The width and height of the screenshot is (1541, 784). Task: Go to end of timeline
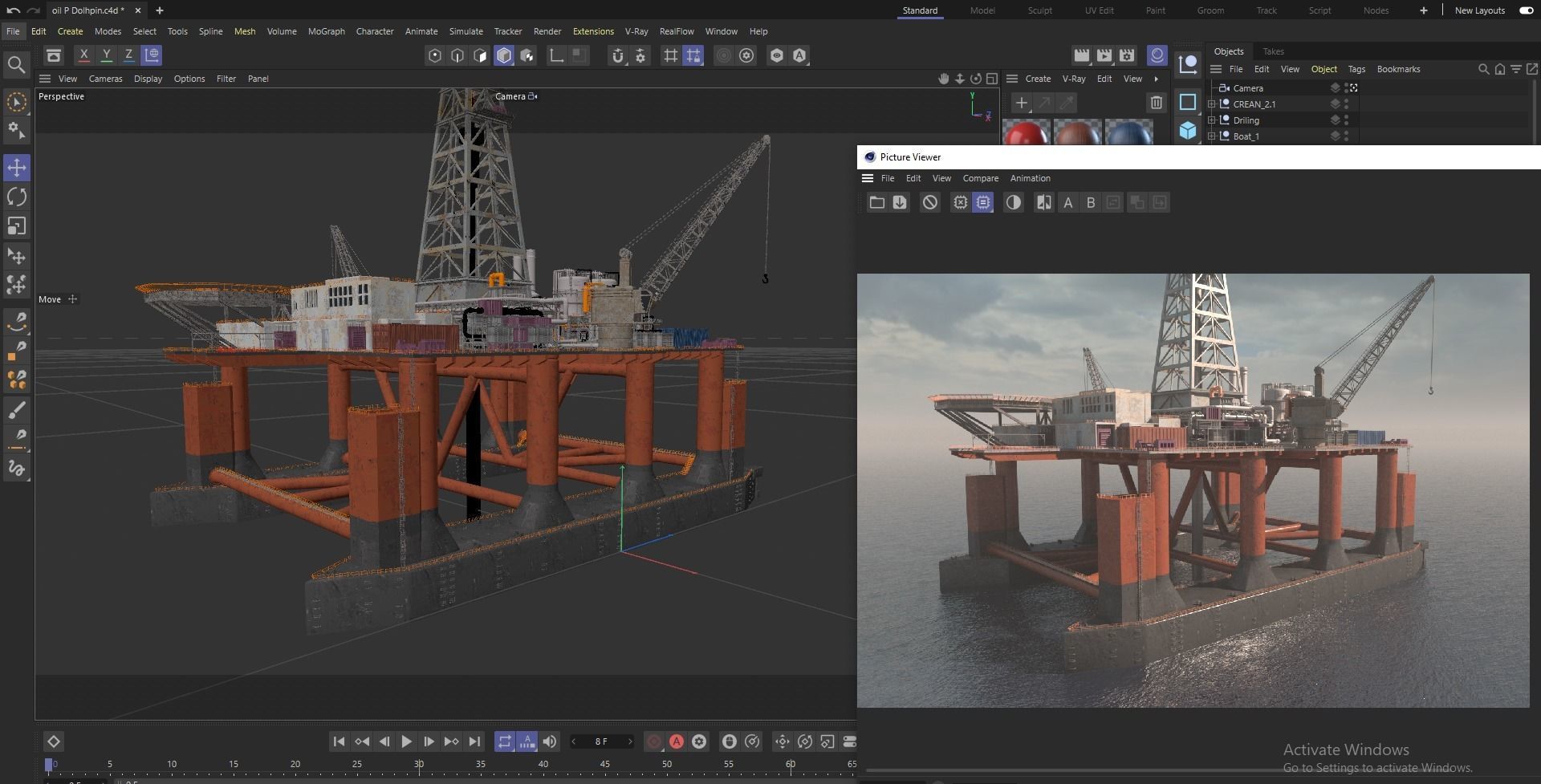[474, 741]
